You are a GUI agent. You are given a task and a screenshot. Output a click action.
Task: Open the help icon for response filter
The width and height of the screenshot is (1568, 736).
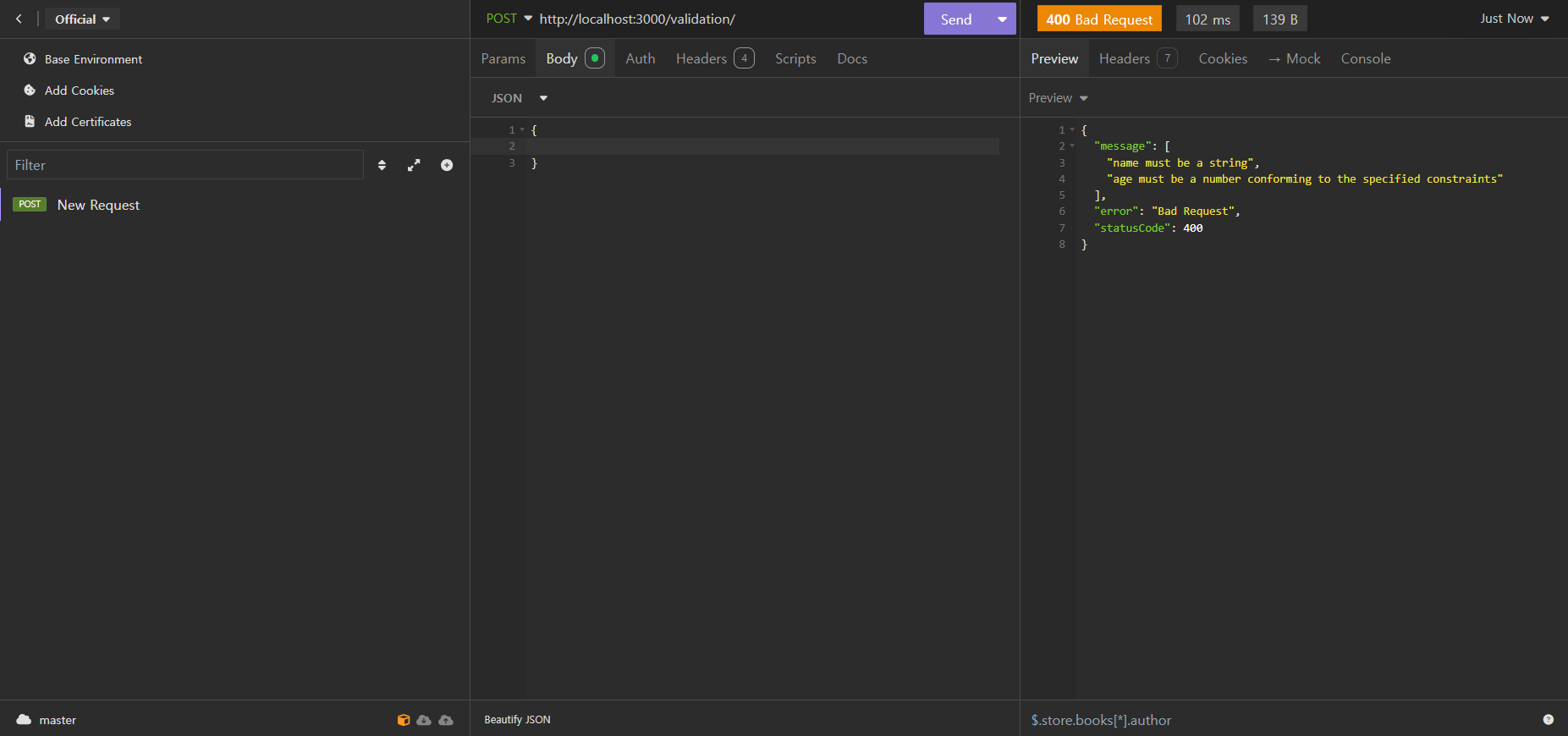(x=1548, y=720)
